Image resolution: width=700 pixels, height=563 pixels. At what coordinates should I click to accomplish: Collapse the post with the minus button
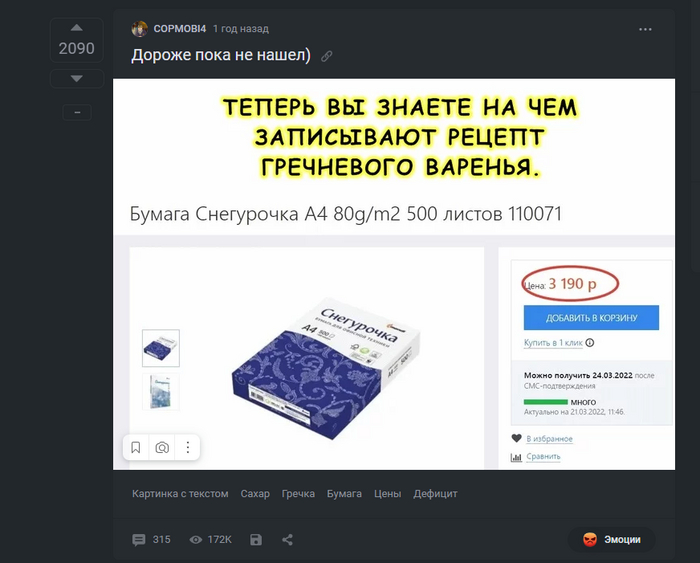tap(77, 113)
